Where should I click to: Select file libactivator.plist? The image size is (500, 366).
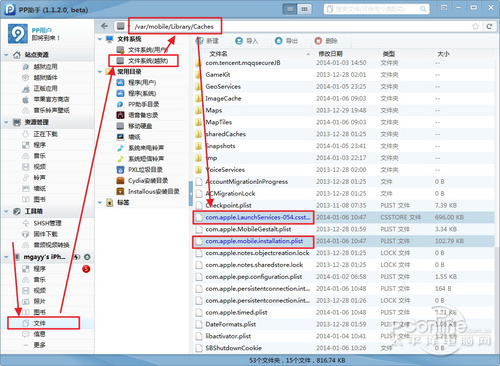coord(228,336)
